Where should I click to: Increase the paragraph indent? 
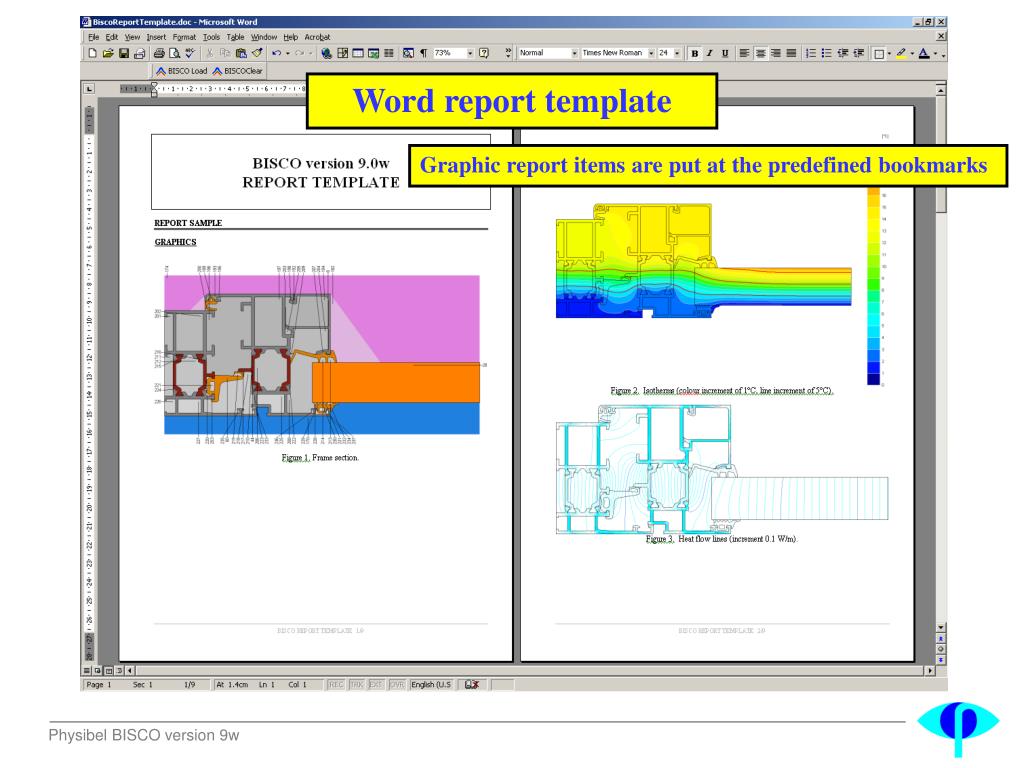(x=859, y=53)
